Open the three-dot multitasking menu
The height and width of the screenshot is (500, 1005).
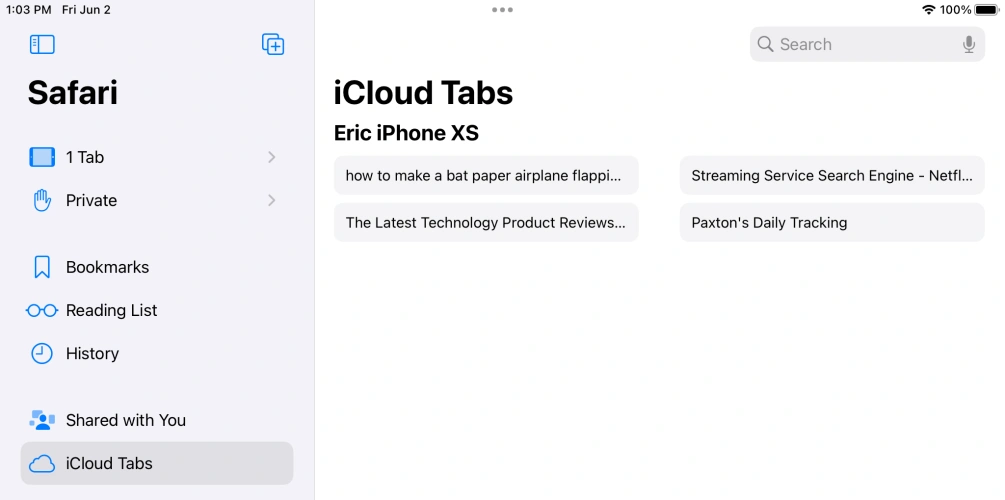click(x=502, y=10)
